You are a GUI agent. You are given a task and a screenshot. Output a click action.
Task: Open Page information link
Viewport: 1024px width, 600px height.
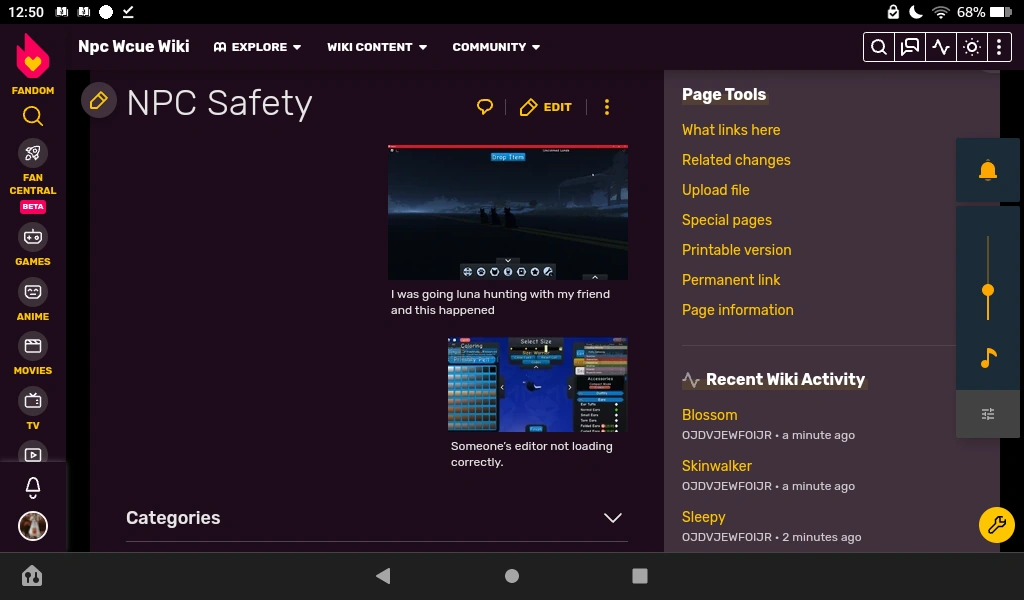point(738,310)
